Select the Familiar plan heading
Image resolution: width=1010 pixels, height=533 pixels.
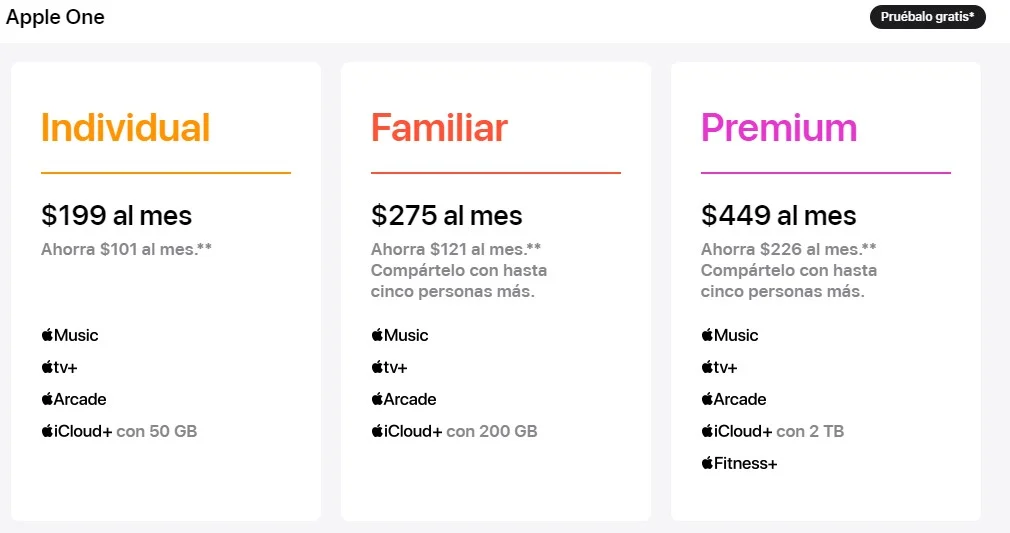click(439, 128)
